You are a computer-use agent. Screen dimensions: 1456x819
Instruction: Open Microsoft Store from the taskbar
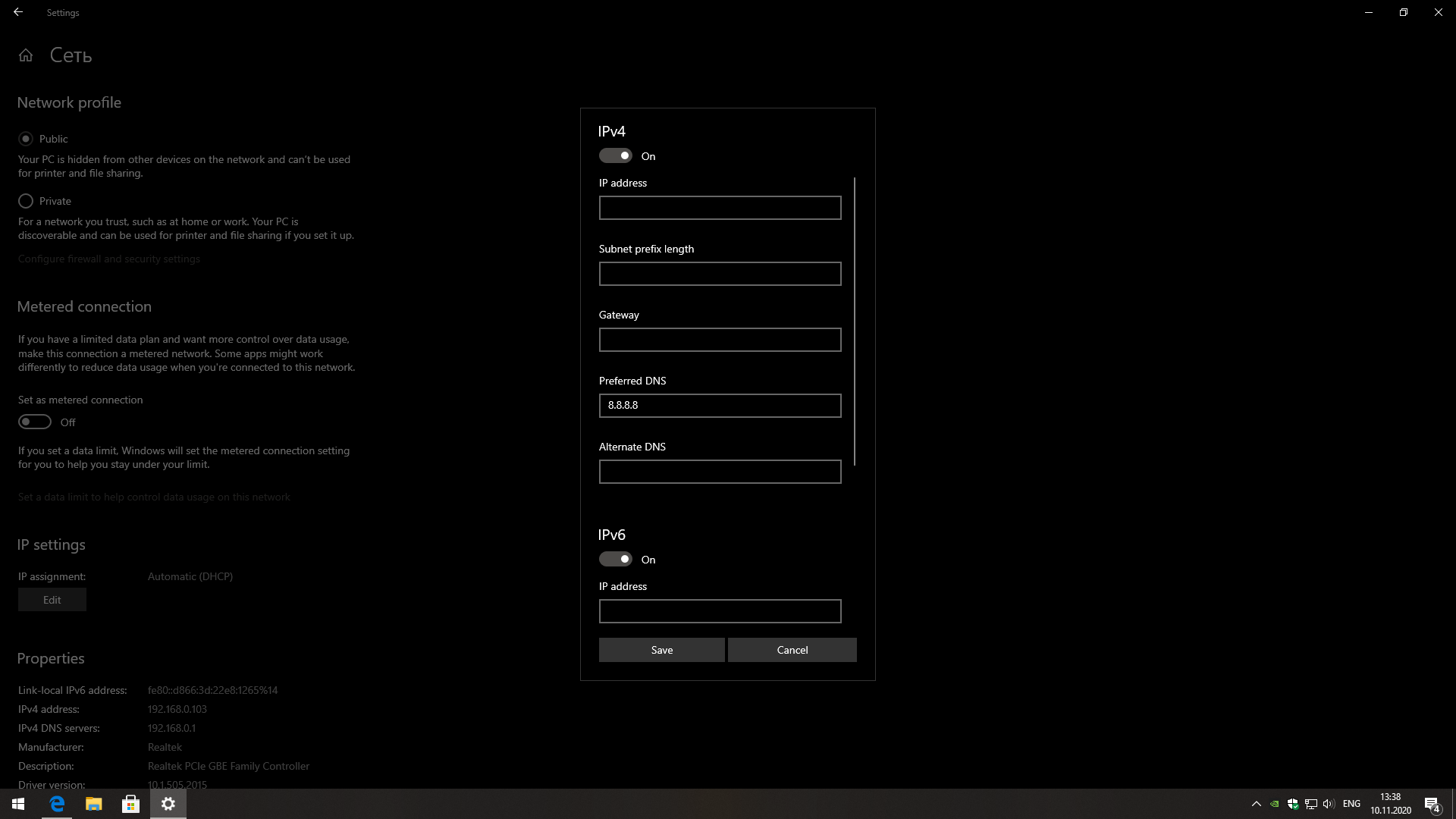(130, 804)
